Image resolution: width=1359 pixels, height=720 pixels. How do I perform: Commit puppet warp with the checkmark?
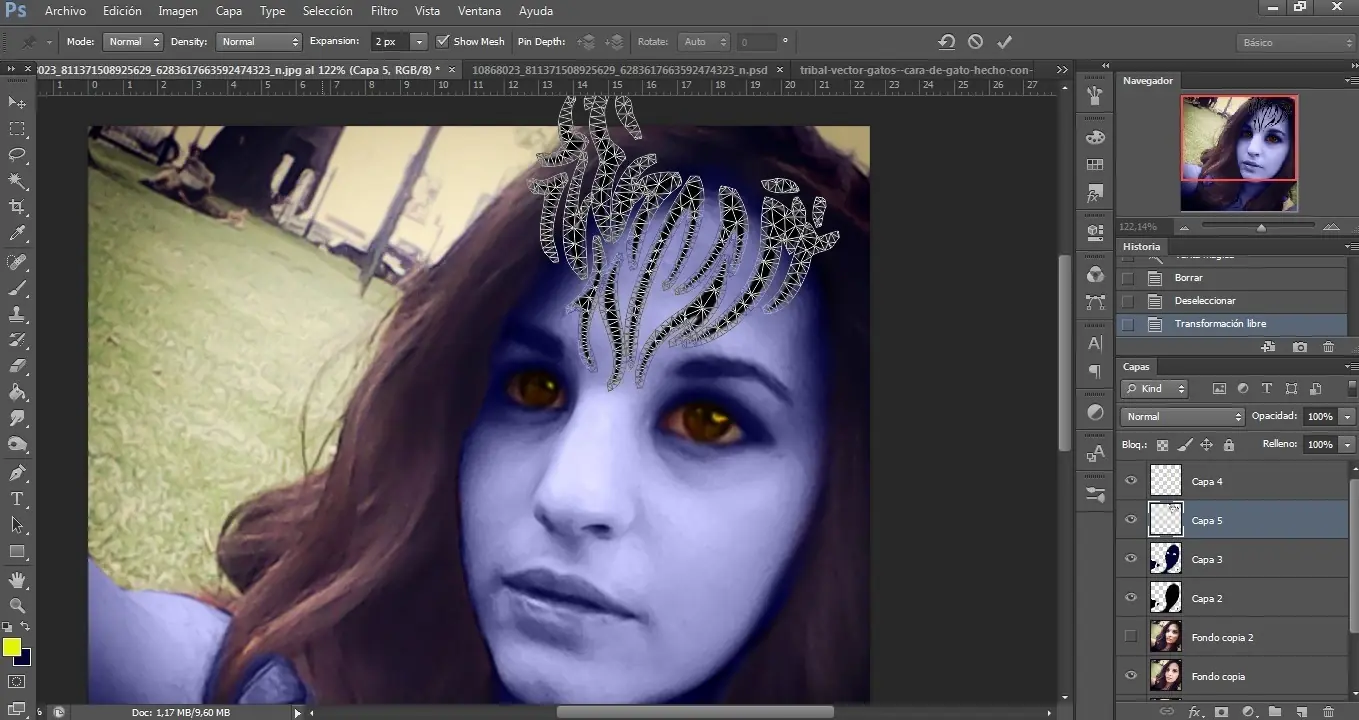click(1005, 42)
